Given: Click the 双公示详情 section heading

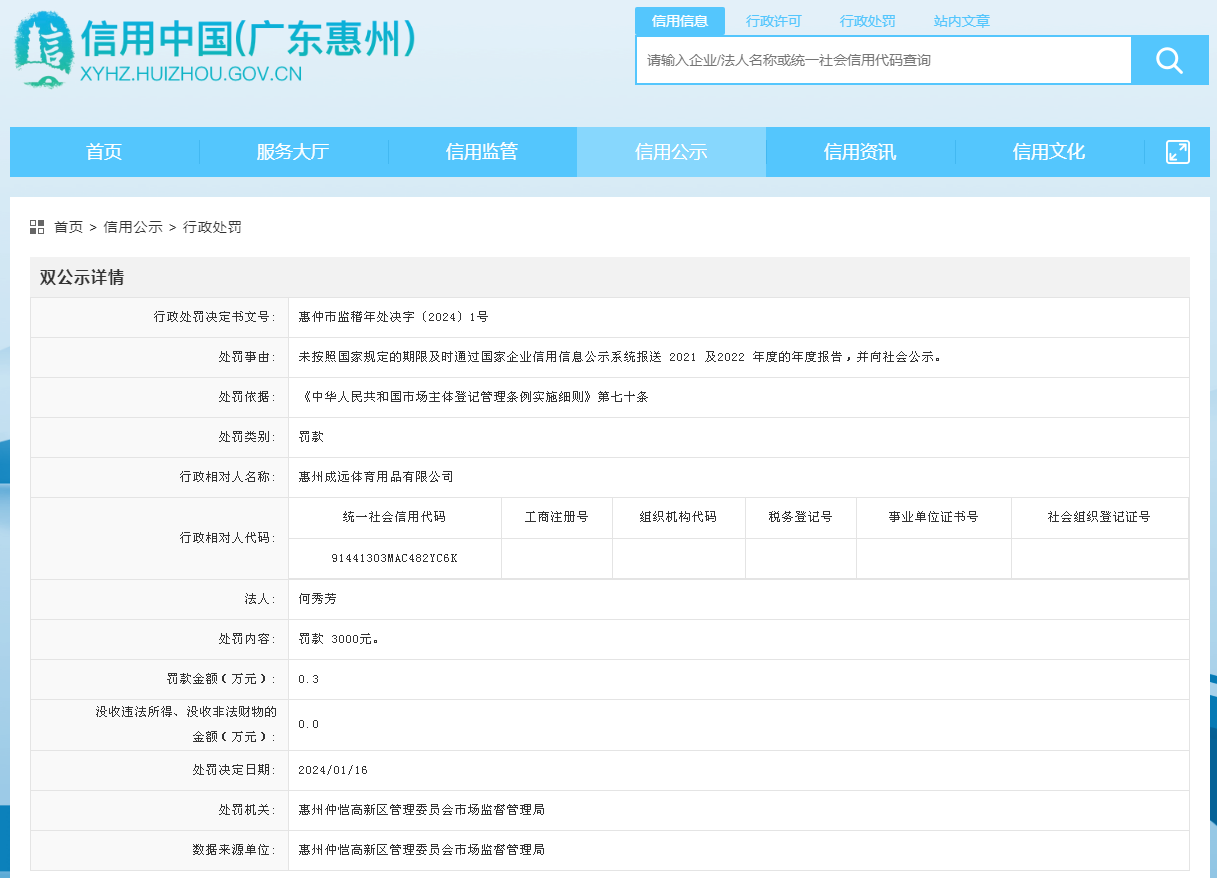Looking at the screenshot, I should coord(82,278).
